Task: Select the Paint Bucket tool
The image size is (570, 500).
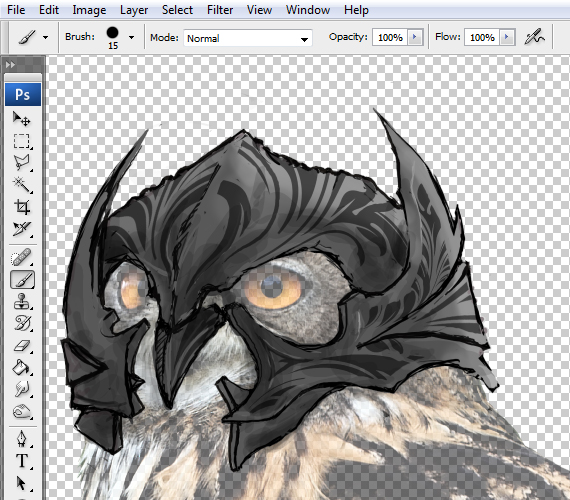Action: point(22,367)
